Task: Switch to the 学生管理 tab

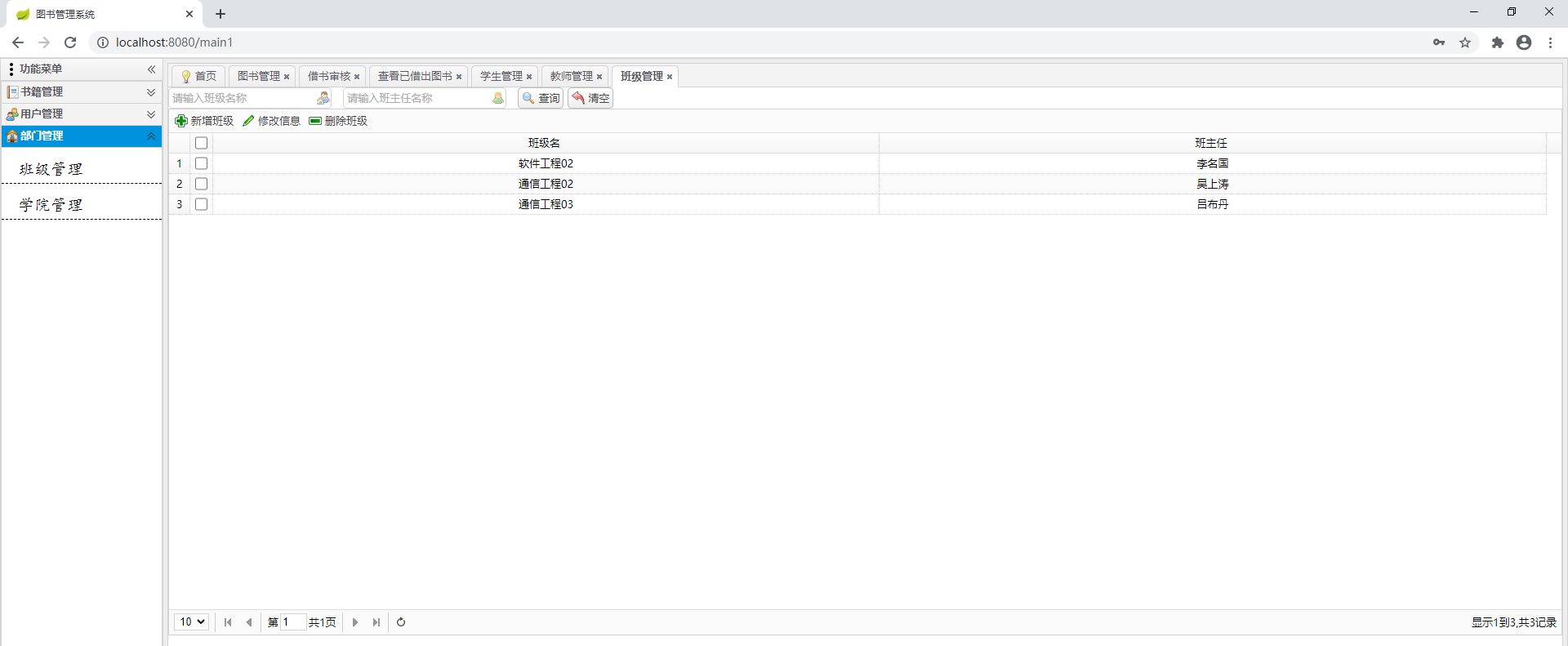Action: (x=501, y=76)
